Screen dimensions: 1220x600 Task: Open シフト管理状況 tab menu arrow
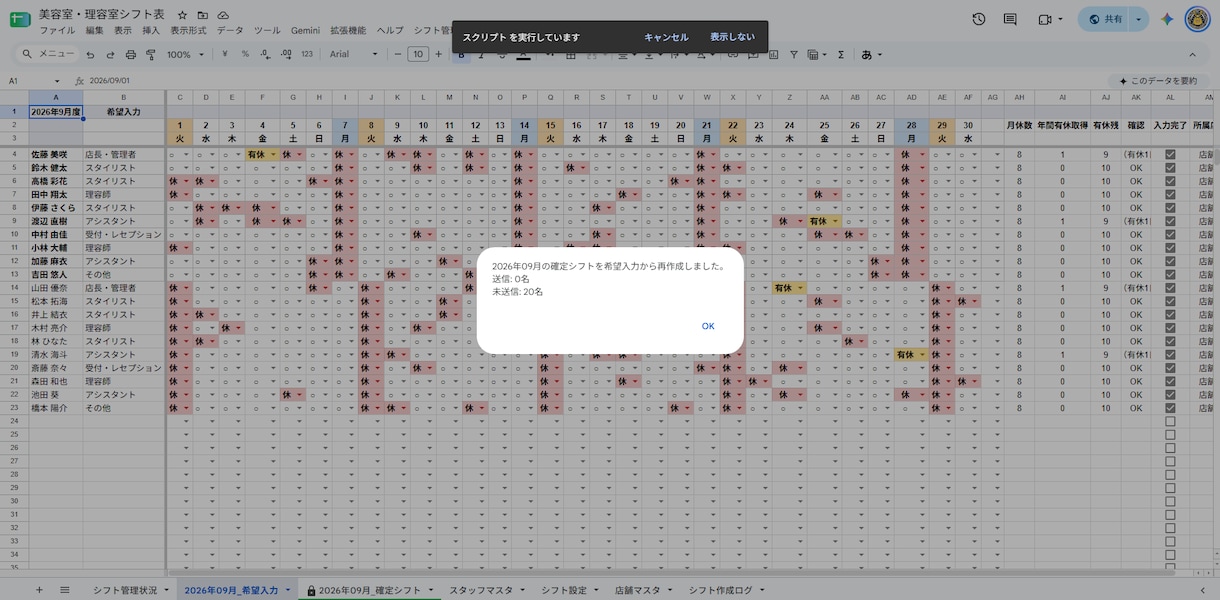(x=165, y=590)
